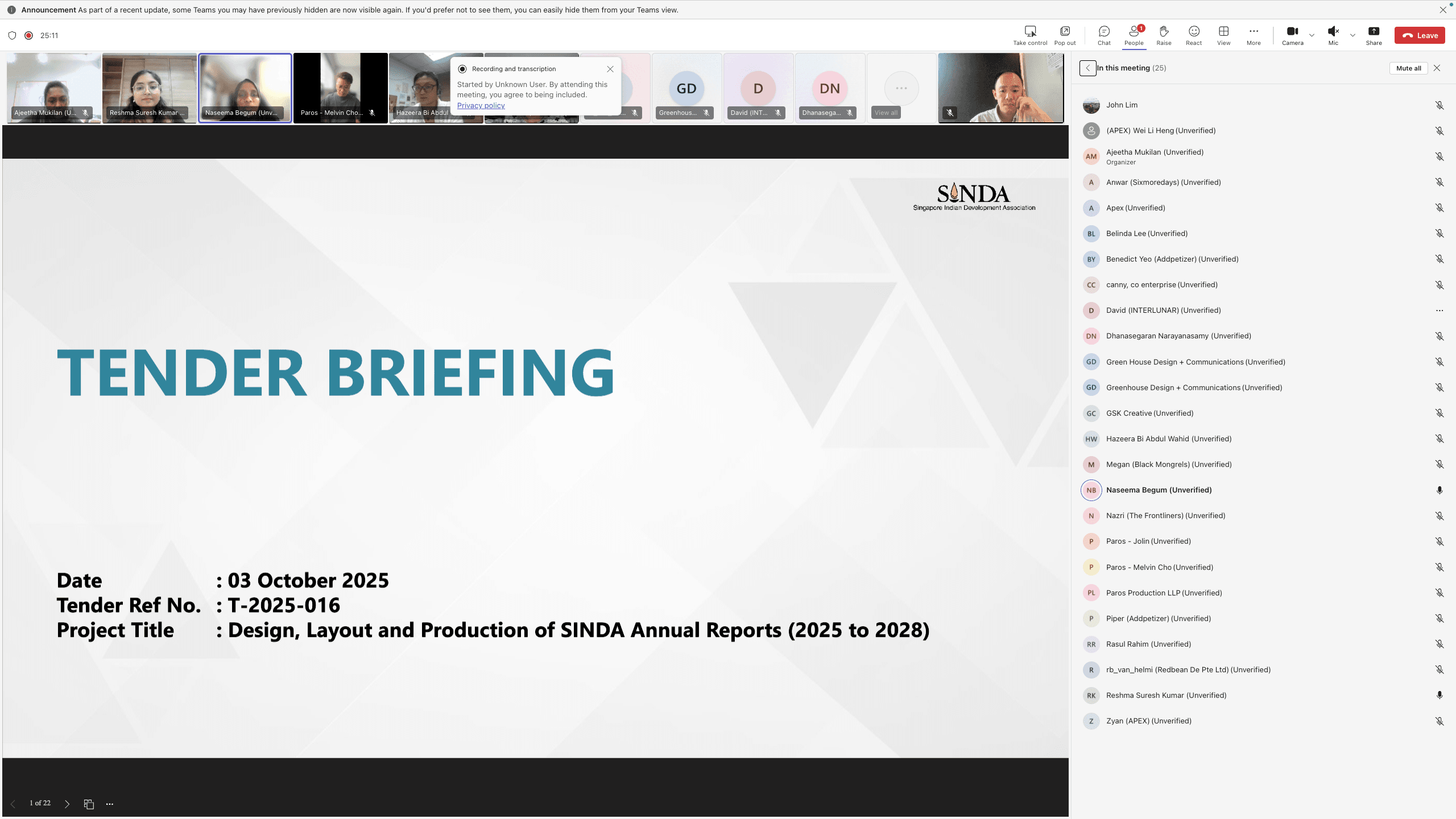Open the People panel tab

click(1134, 35)
